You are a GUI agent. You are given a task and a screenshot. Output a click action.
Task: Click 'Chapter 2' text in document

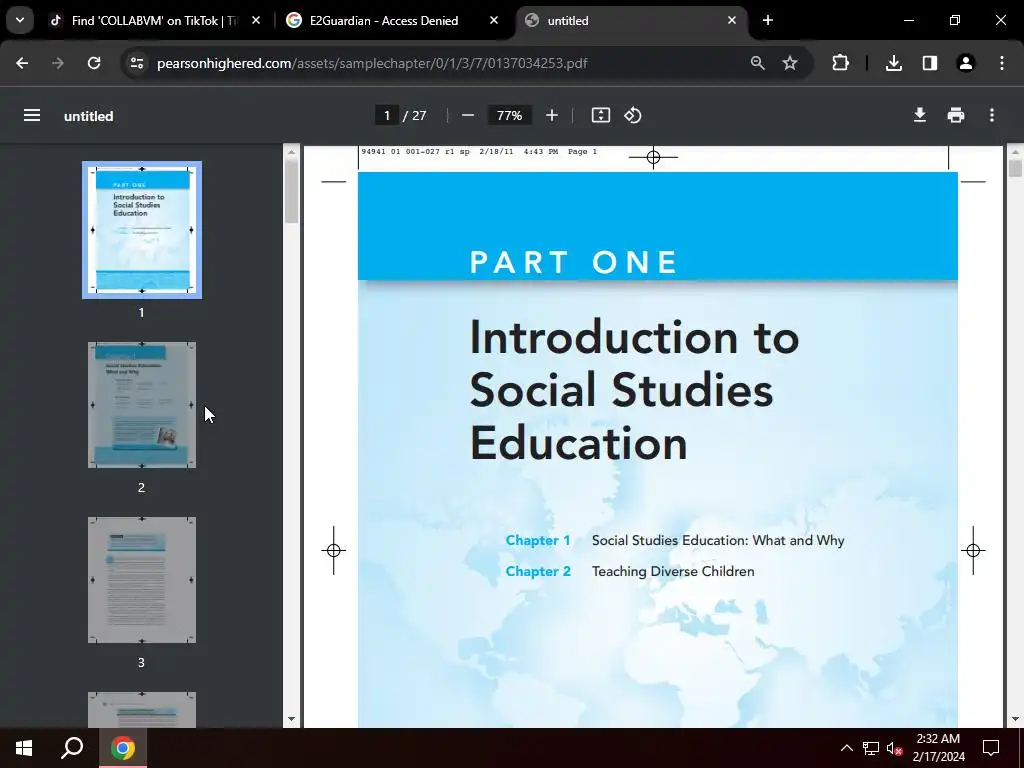coord(537,571)
